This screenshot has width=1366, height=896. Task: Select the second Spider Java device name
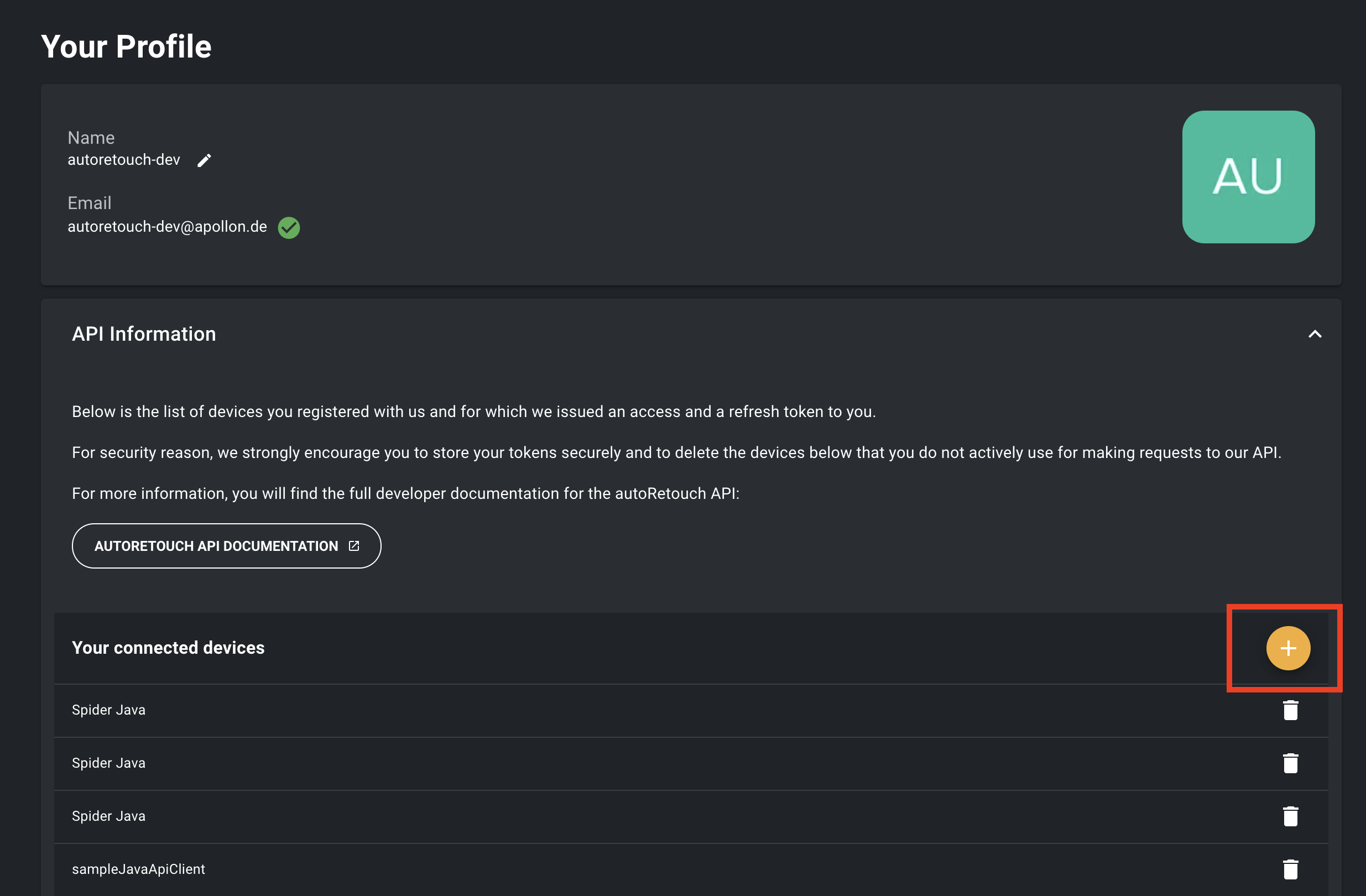108,763
